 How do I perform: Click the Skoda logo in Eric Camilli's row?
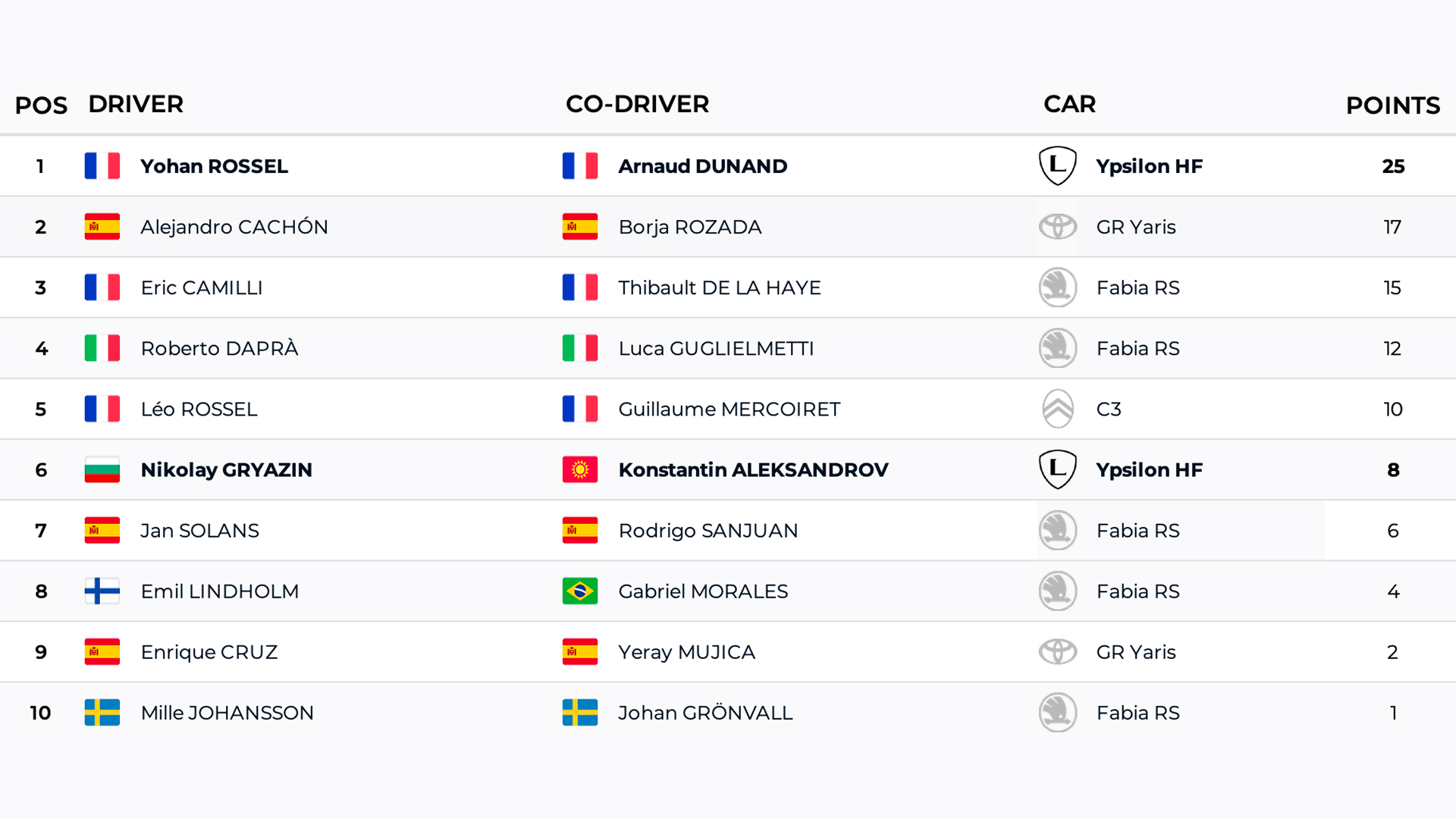tap(1057, 287)
